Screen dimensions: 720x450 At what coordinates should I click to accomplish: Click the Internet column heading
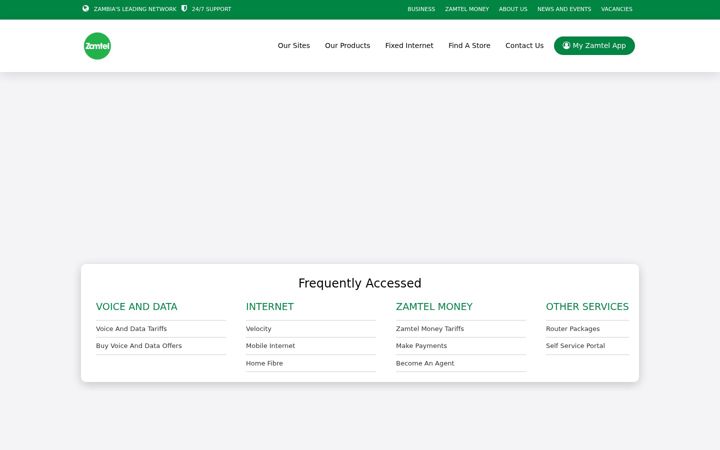tap(270, 306)
